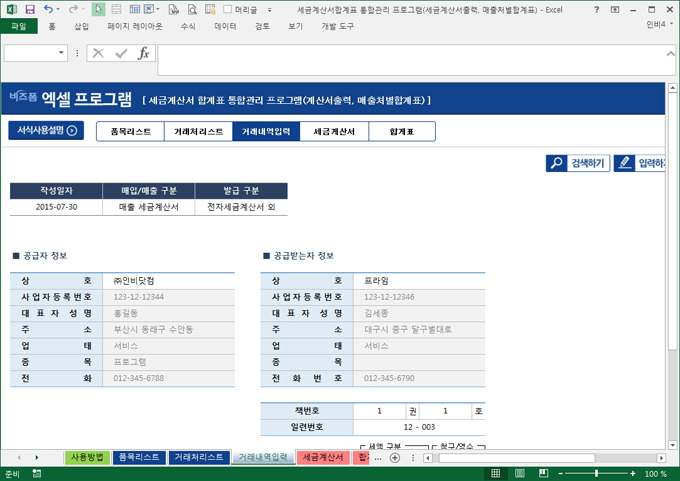
Task: Click the Excel application icon
Action: click(12, 9)
